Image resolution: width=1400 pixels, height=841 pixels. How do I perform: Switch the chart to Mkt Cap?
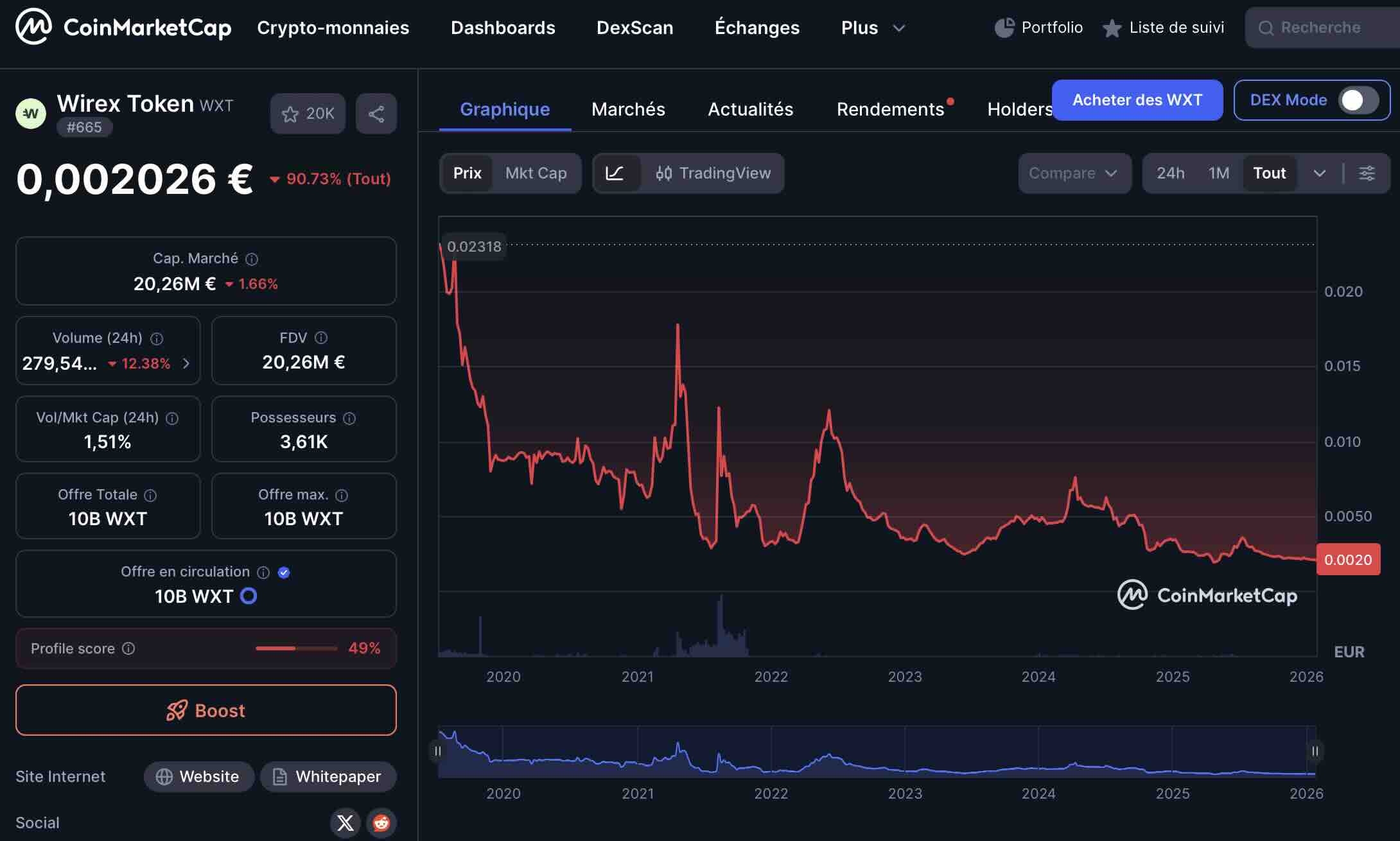[536, 173]
